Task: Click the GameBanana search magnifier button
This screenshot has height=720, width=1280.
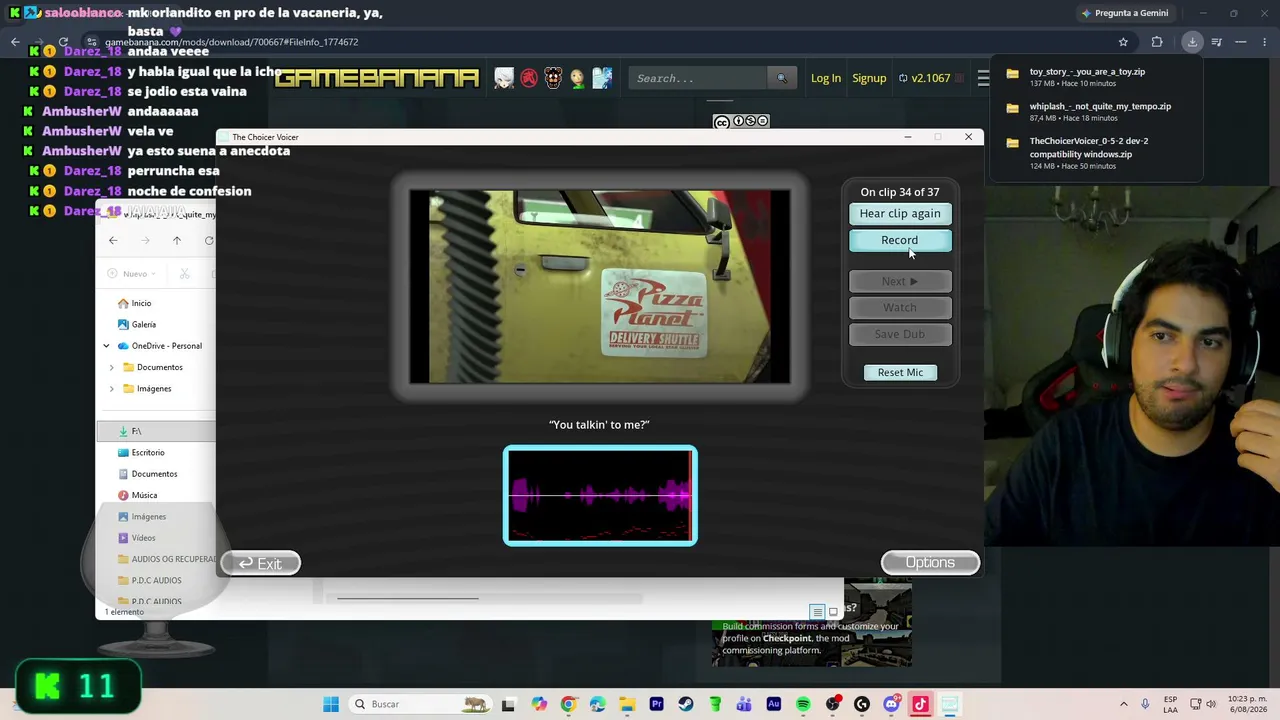Action: 782,78
